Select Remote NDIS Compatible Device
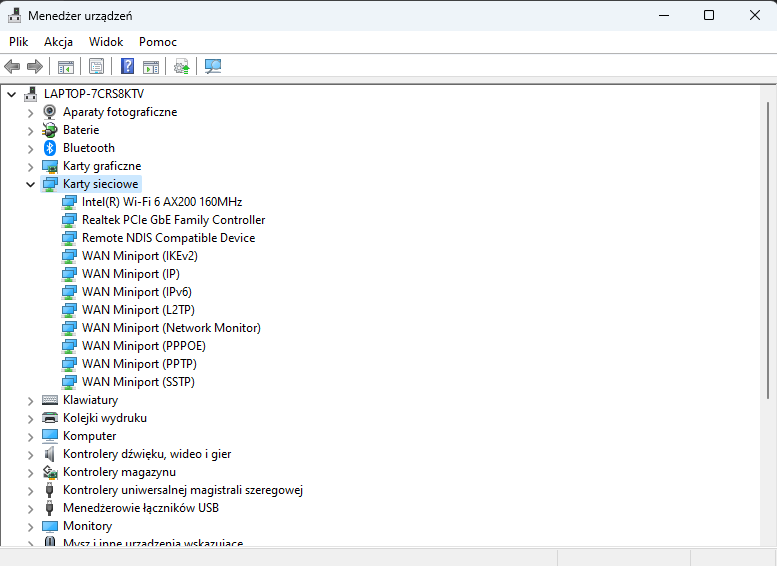The width and height of the screenshot is (777, 566). [x=168, y=238]
